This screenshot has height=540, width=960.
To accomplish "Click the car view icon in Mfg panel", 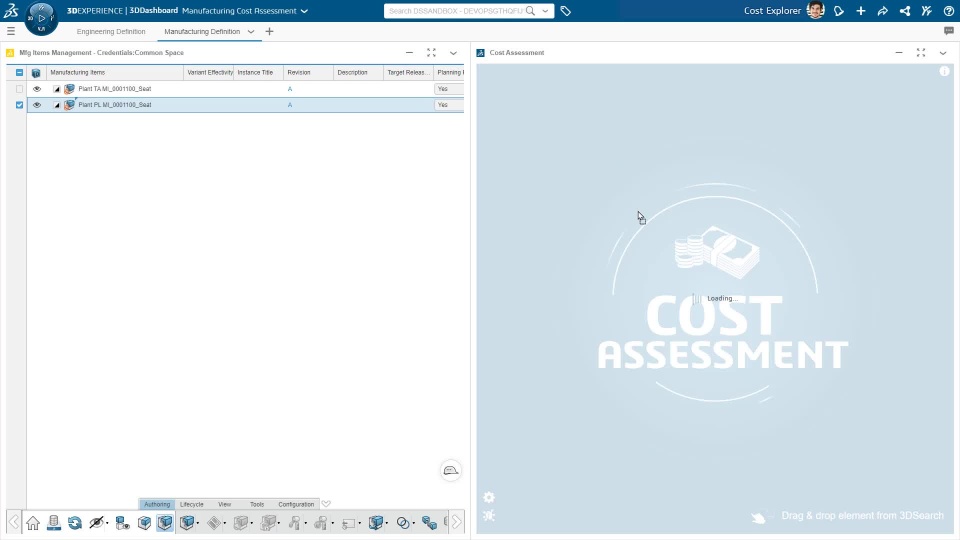I will click(x=451, y=470).
